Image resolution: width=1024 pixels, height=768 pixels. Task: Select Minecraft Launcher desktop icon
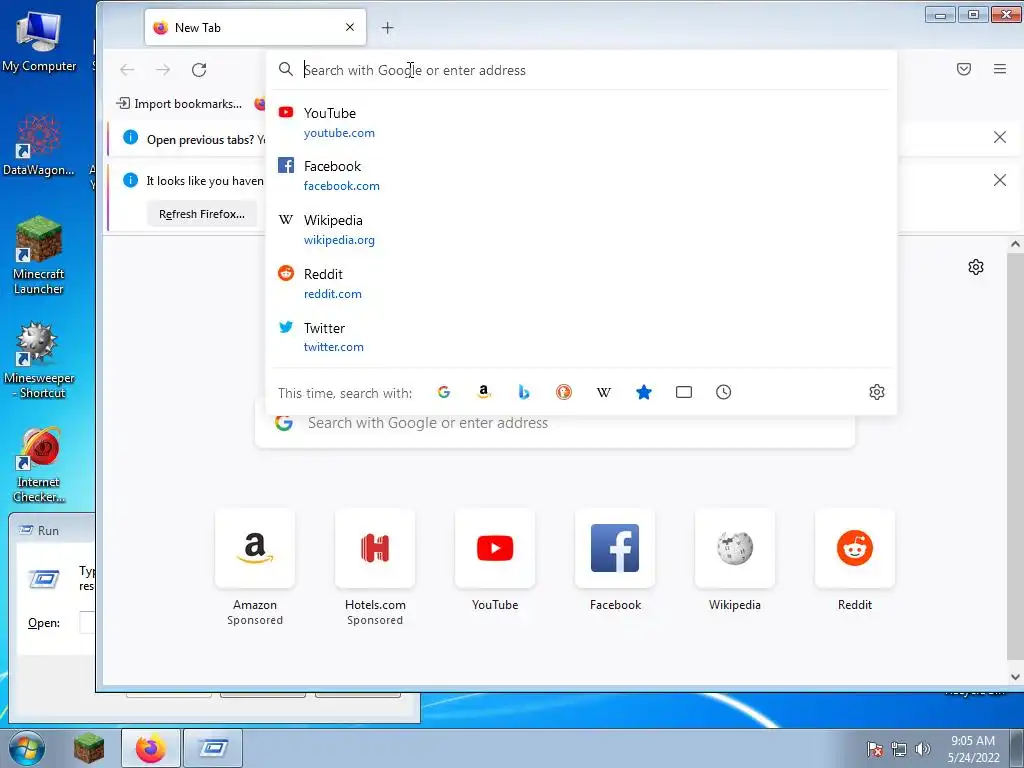39,255
